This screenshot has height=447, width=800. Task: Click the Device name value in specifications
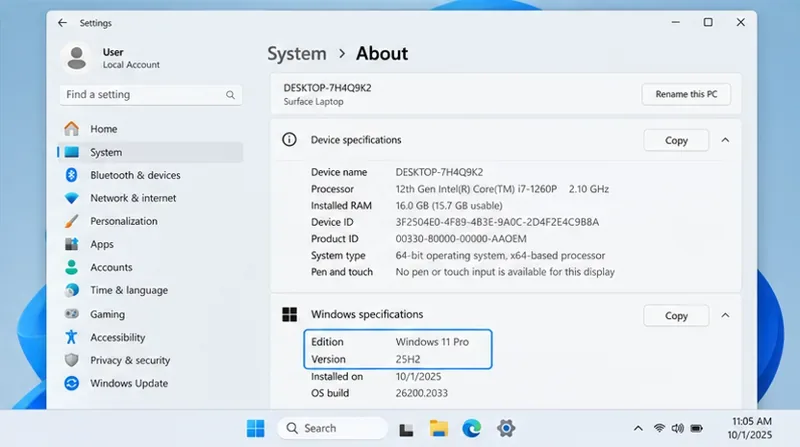click(439, 172)
